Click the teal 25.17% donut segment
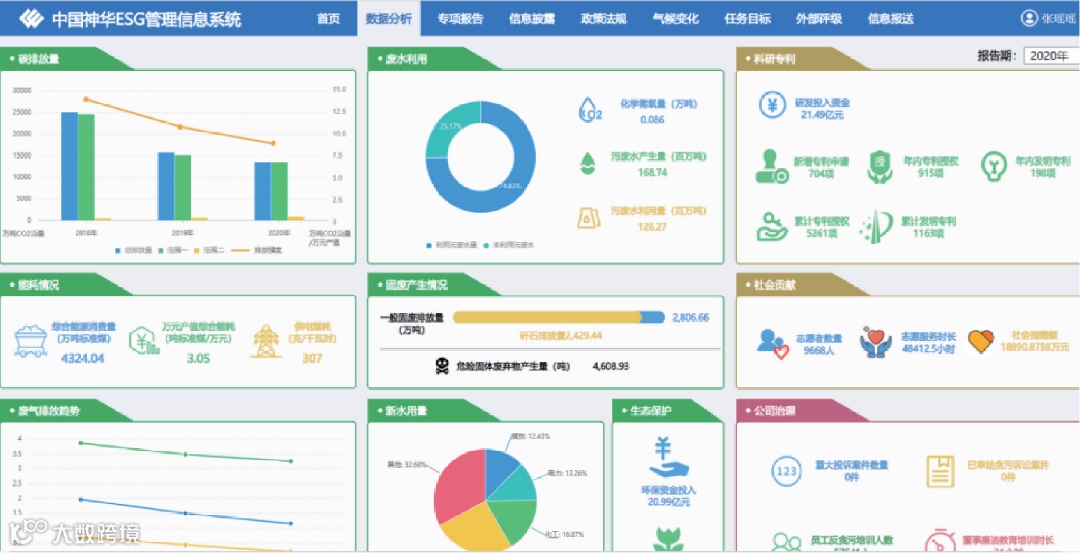 coord(446,127)
